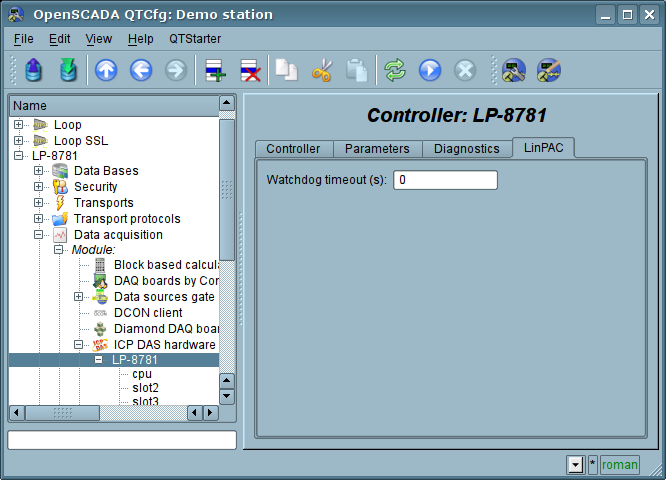Open the dropdown in the status bar
This screenshot has height=480, width=666.
pyautogui.click(x=575, y=464)
